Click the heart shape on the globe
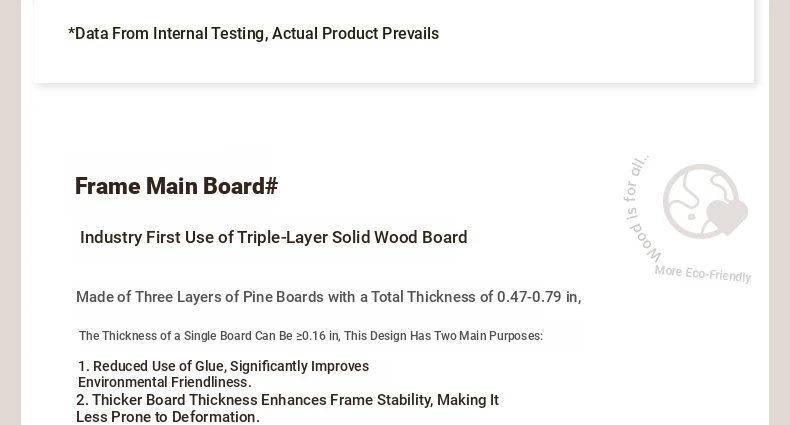This screenshot has width=790, height=425. 727,216
